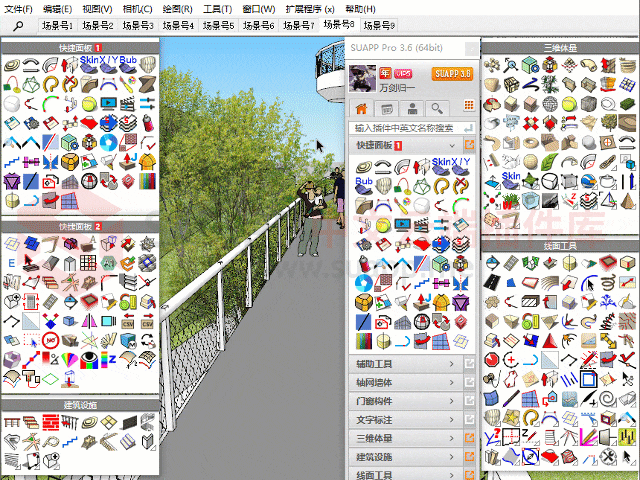Switch to the 场景号4 scene tab
Screen dimensions: 640x480
point(180,24)
